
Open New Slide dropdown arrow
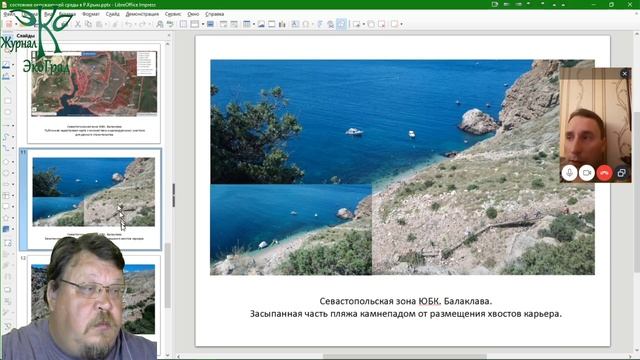coord(363,24)
